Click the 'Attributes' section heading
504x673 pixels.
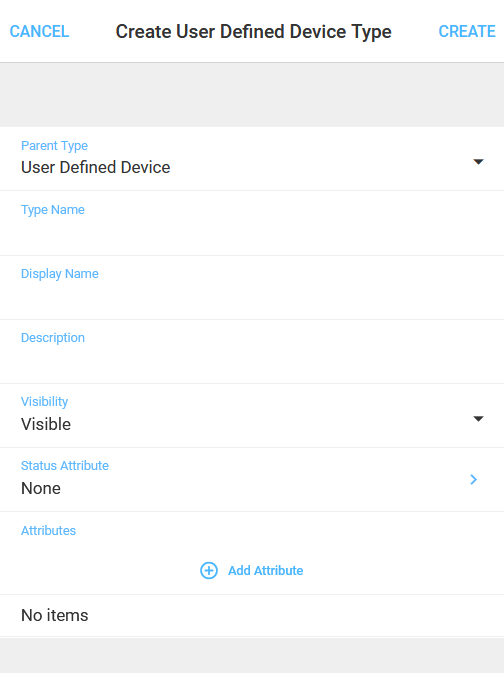click(x=49, y=531)
